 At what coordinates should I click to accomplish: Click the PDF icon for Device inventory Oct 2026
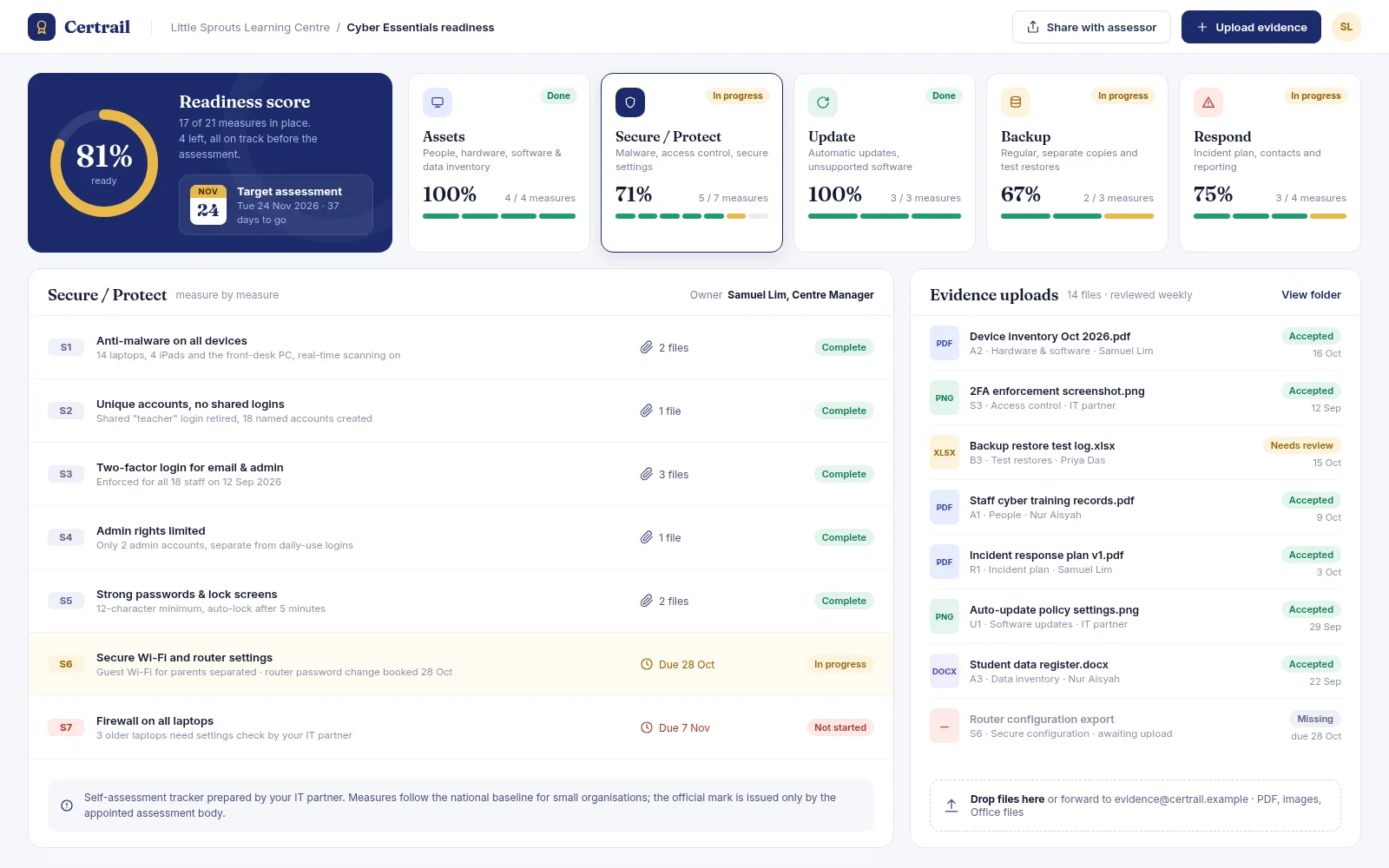coord(945,343)
